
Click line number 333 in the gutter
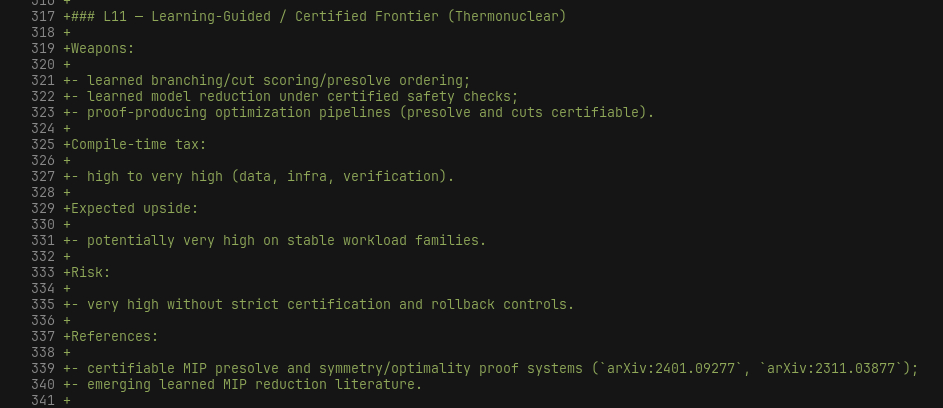point(43,273)
